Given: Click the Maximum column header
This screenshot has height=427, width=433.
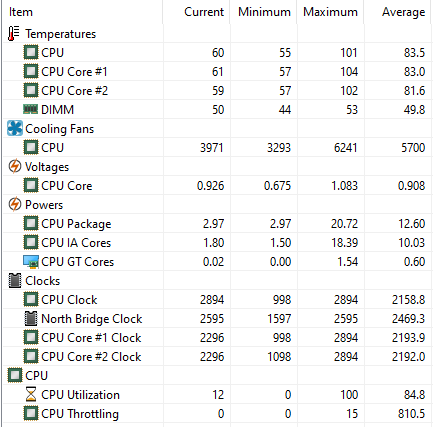Looking at the screenshot, I should pyautogui.click(x=330, y=12).
